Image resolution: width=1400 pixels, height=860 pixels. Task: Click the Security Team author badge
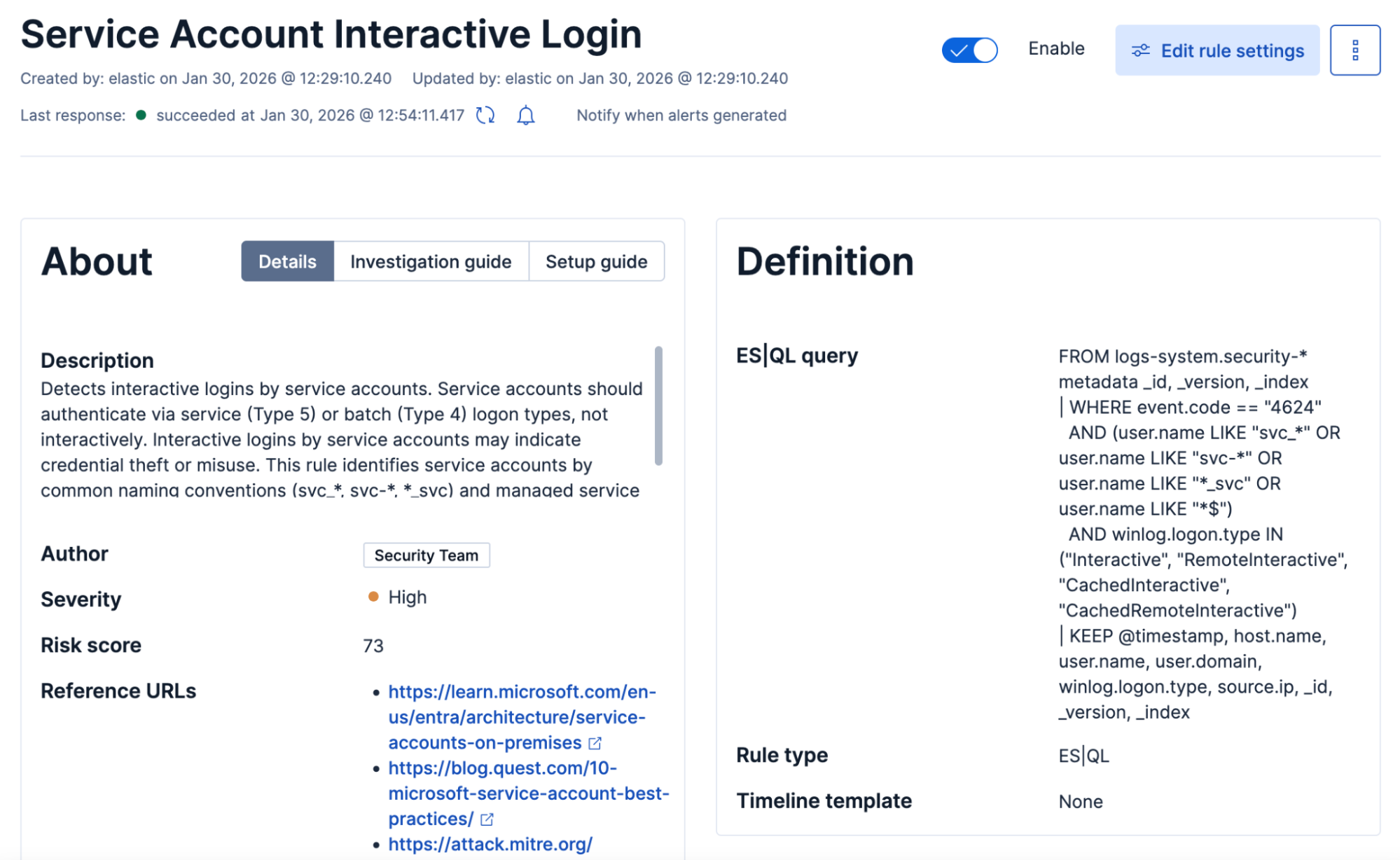pyautogui.click(x=426, y=555)
